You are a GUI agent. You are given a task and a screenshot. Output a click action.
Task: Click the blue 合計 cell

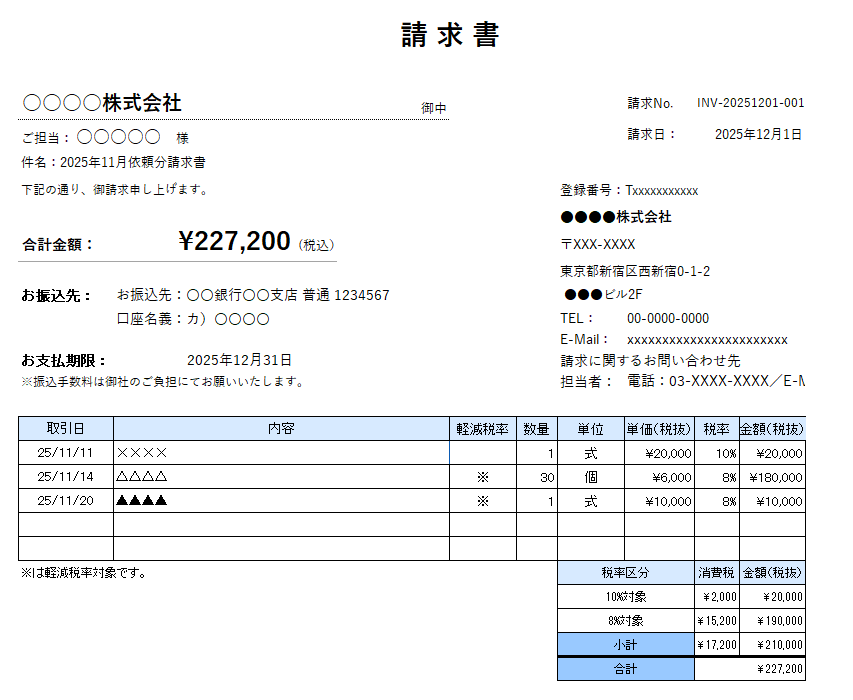click(626, 669)
